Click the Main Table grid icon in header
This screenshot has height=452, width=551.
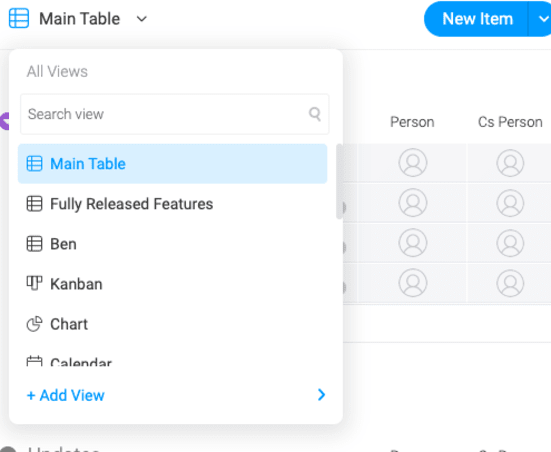pos(19,18)
